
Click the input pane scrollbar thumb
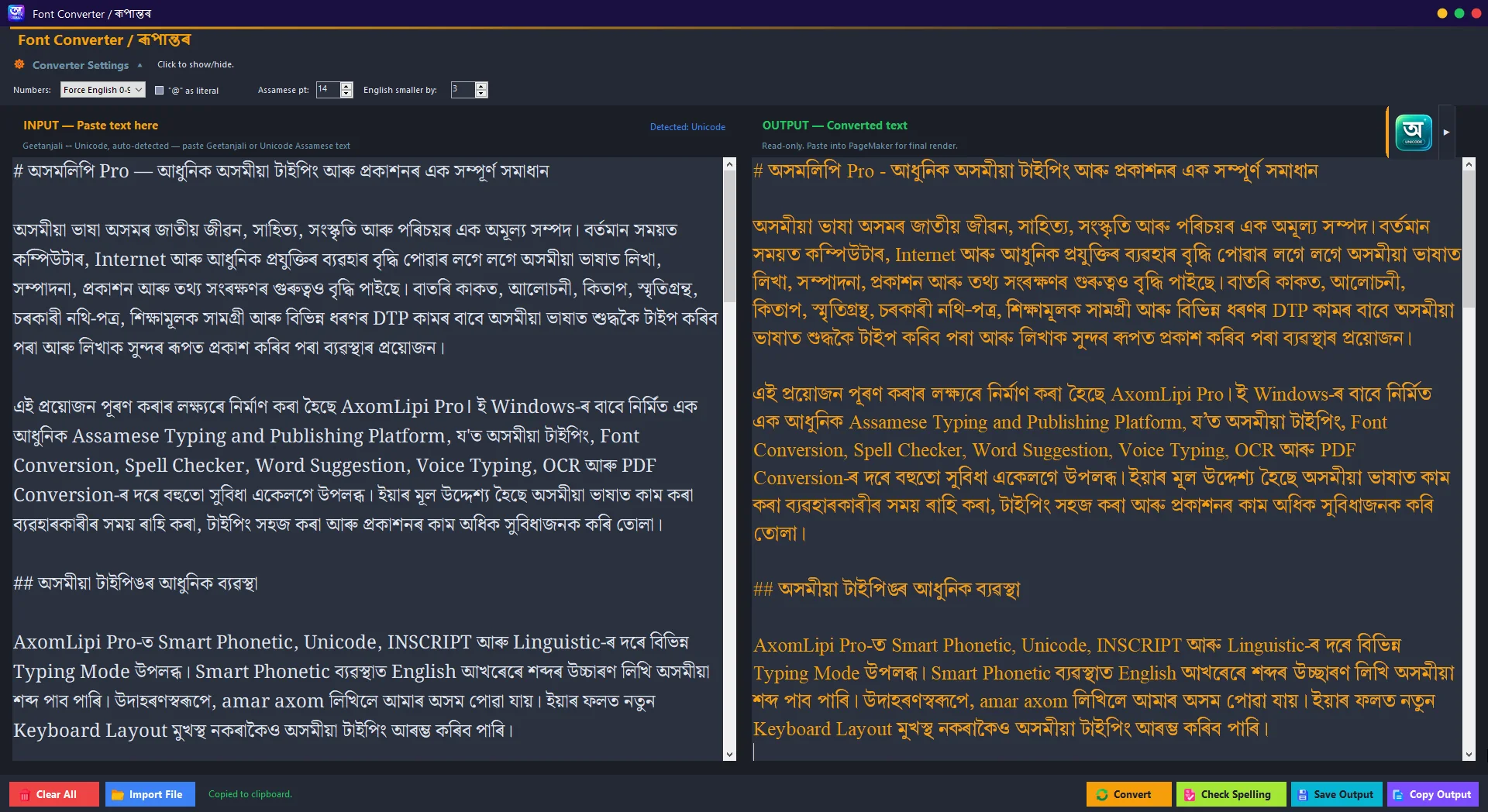(x=729, y=236)
